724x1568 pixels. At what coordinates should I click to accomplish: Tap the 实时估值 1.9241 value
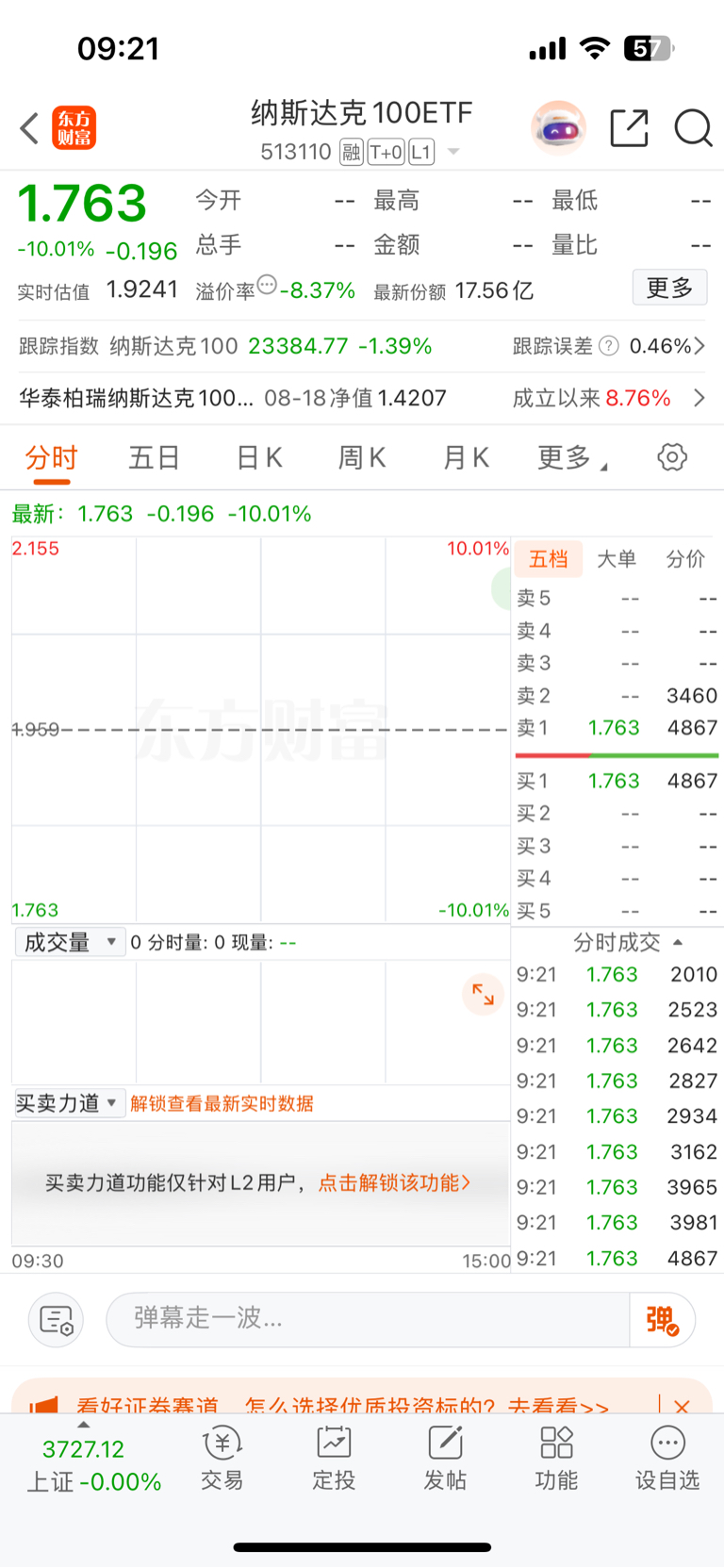pyautogui.click(x=142, y=289)
